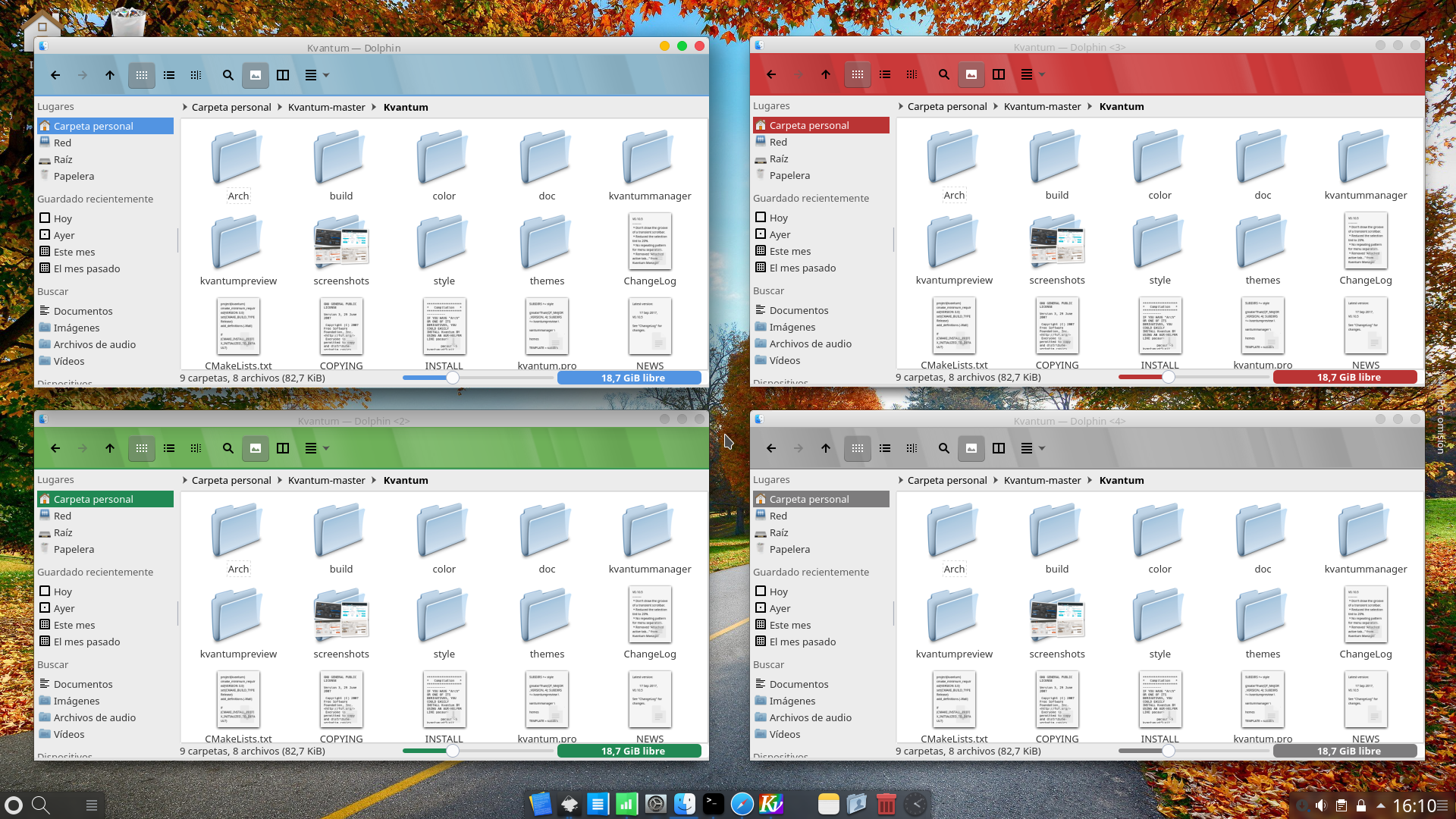Image resolution: width=1456 pixels, height=819 pixels.
Task: Open the clipboard icon in system tray
Action: tap(1341, 805)
